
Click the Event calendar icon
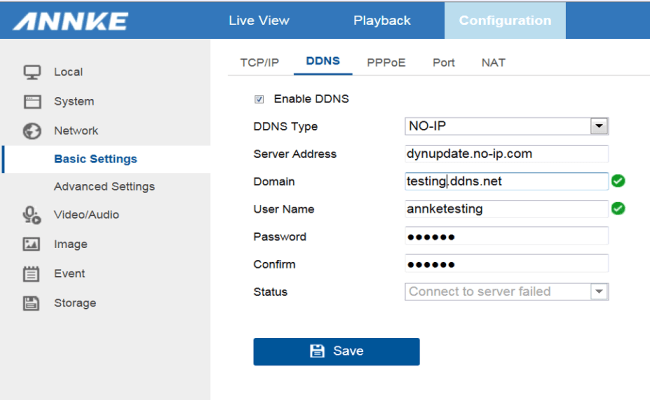32,273
